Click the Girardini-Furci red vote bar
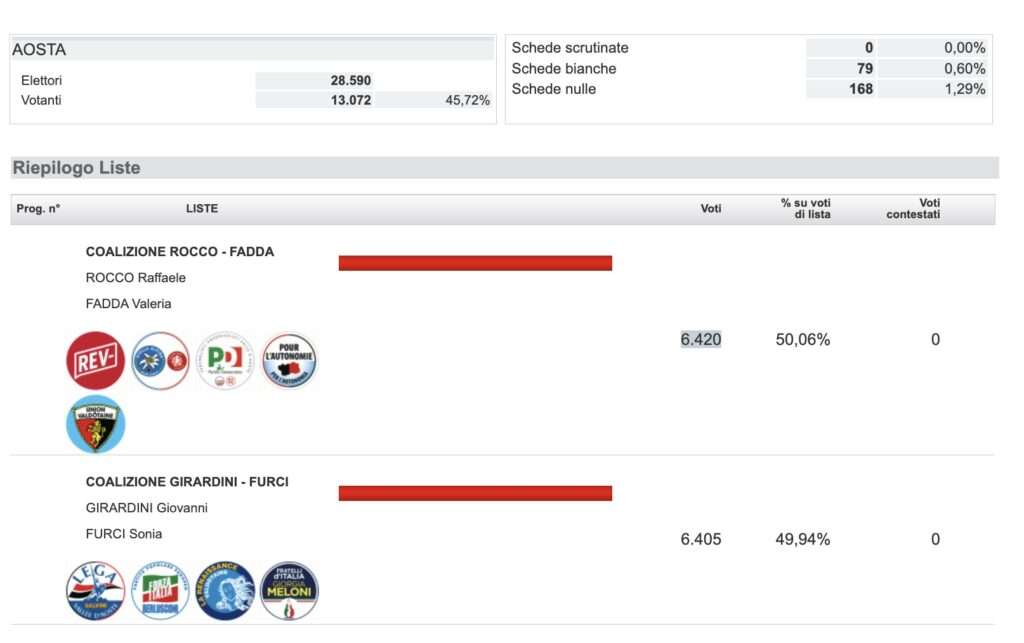The width and height of the screenshot is (1024, 643). (475, 493)
